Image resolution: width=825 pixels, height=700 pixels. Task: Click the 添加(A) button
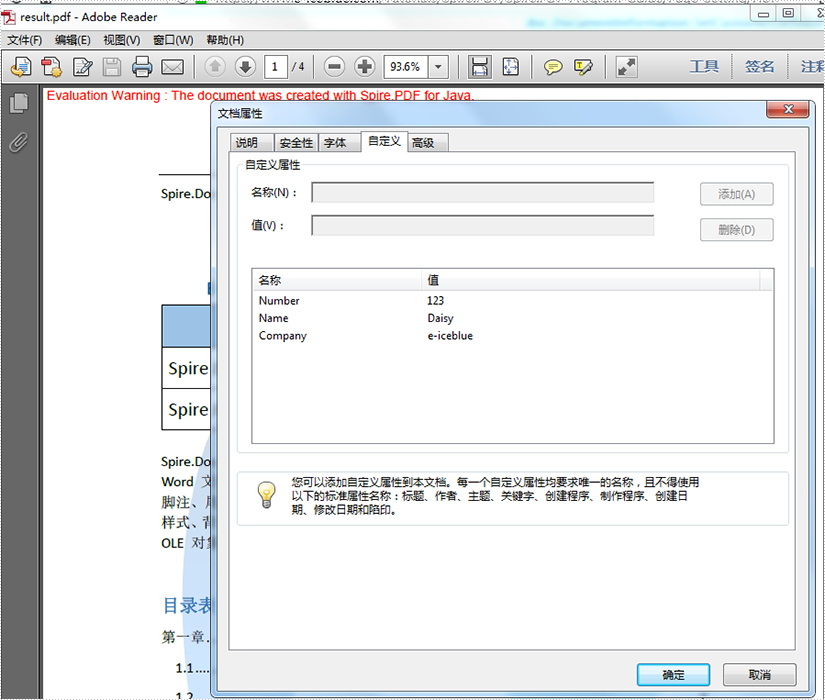[x=736, y=194]
